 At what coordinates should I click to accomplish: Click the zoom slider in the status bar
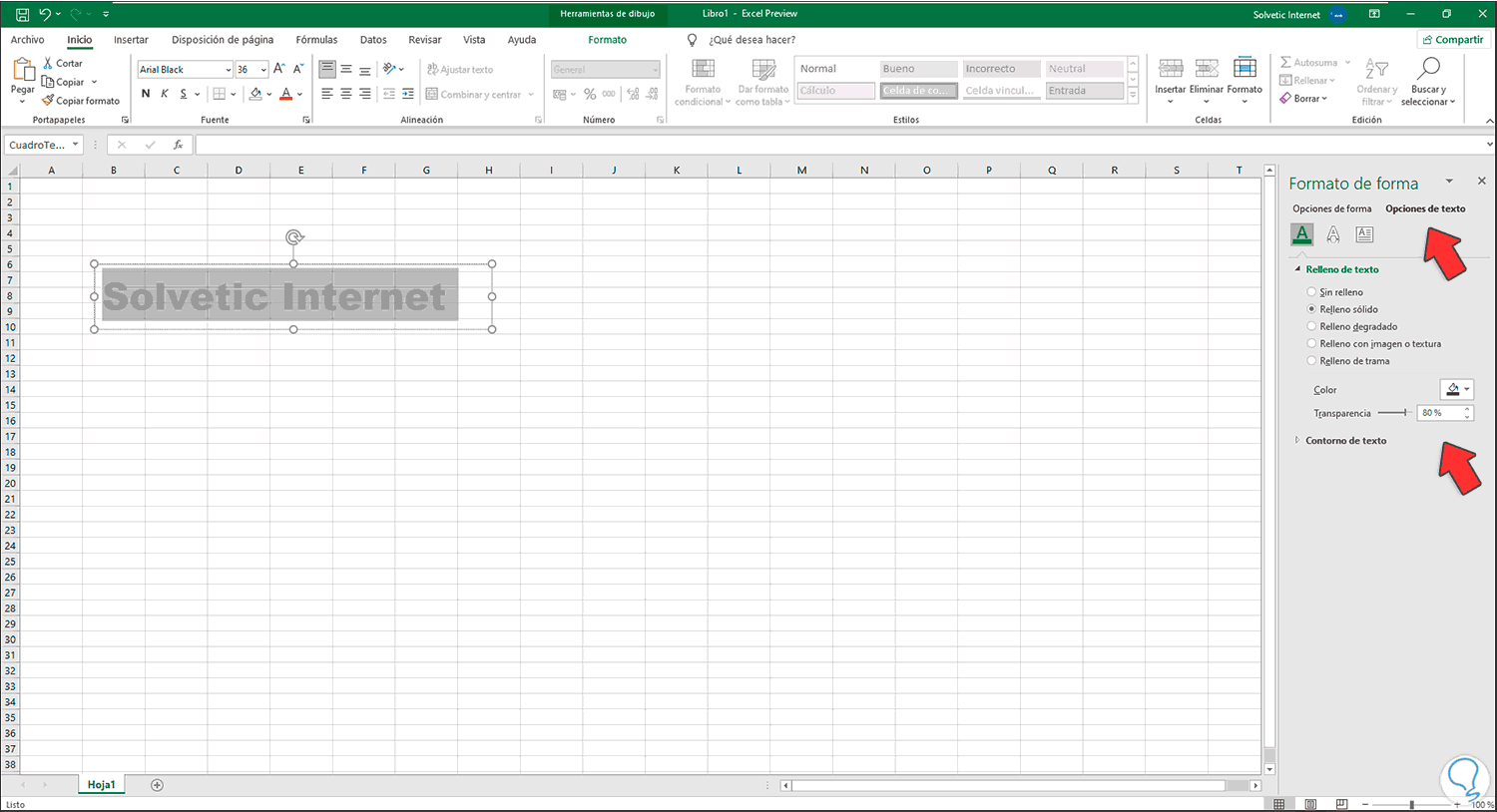click(x=1411, y=804)
